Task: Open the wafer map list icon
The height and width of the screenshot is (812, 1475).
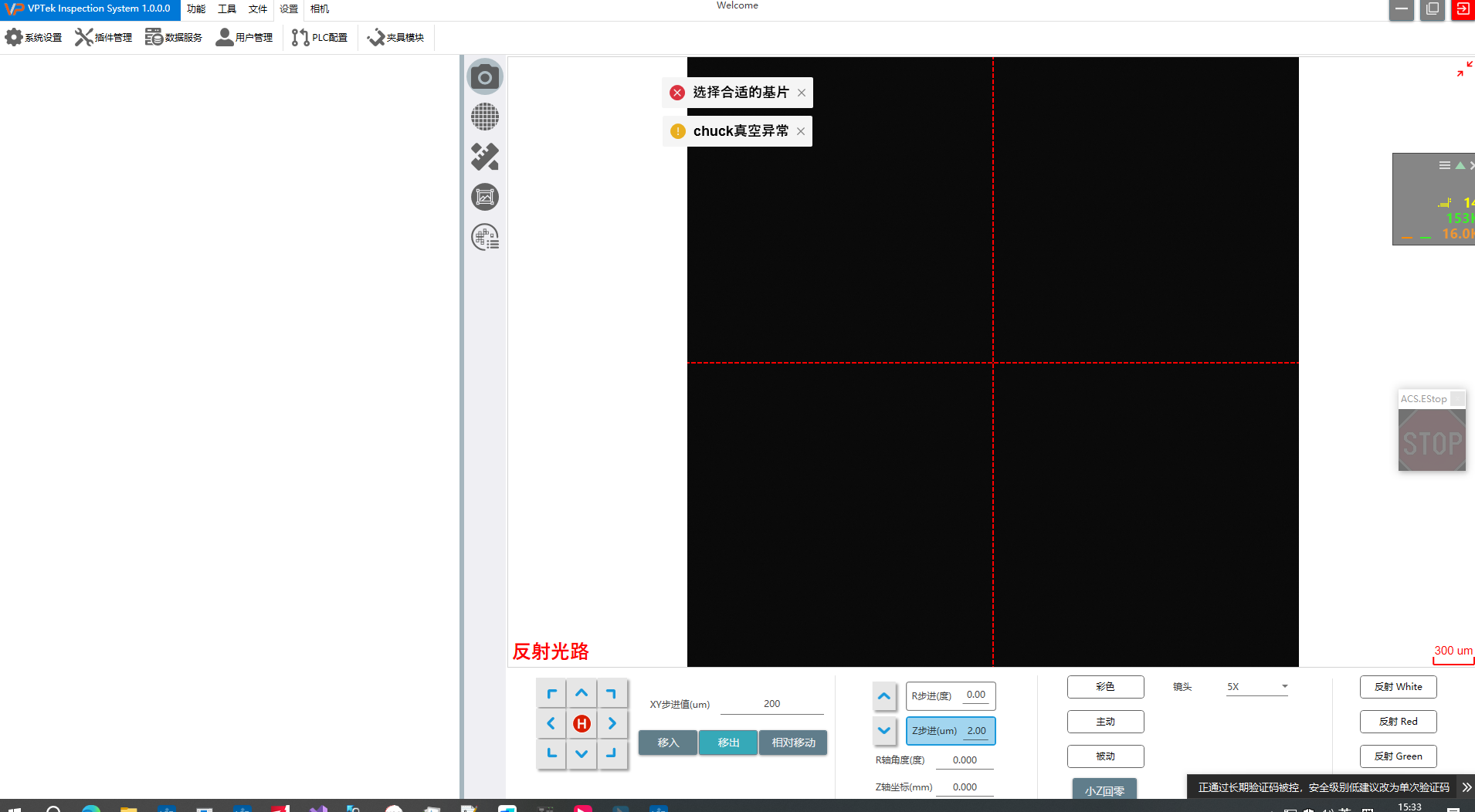Action: (485, 238)
